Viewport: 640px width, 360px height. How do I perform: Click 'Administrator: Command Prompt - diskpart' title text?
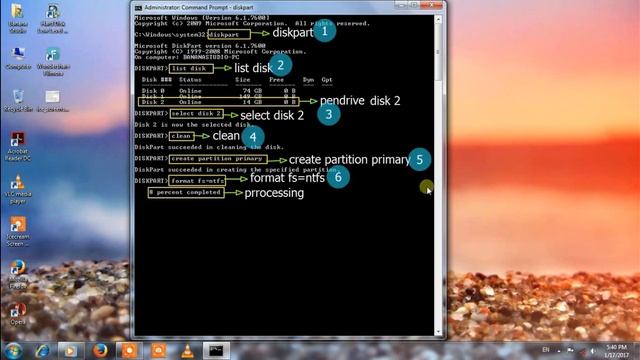tap(199, 7)
